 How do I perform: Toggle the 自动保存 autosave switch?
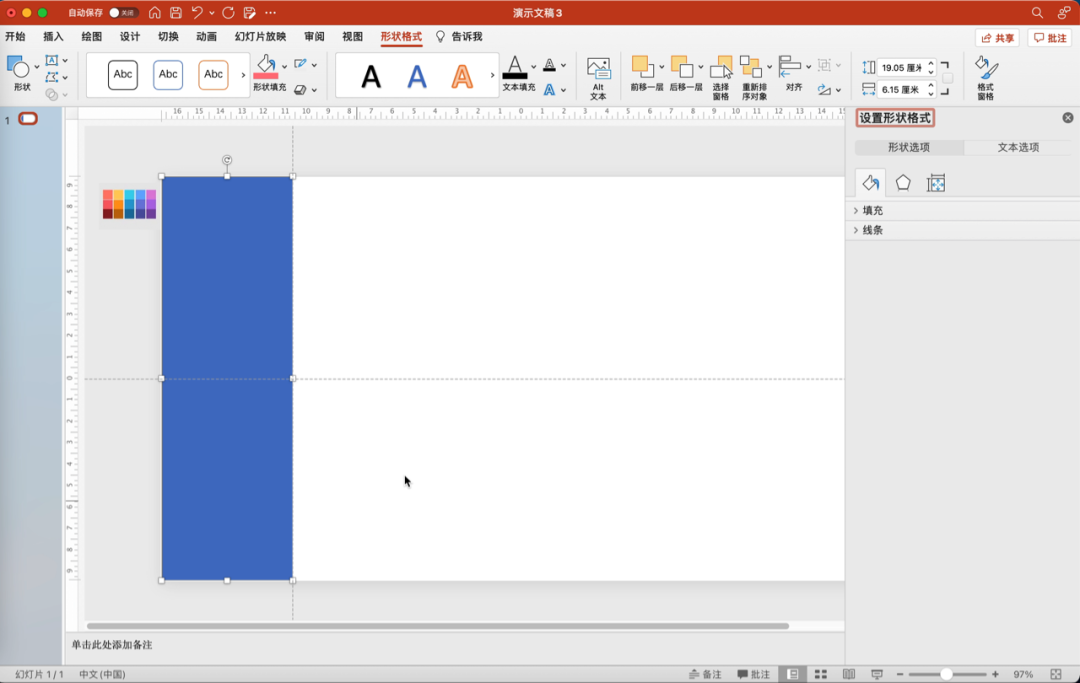click(x=123, y=12)
